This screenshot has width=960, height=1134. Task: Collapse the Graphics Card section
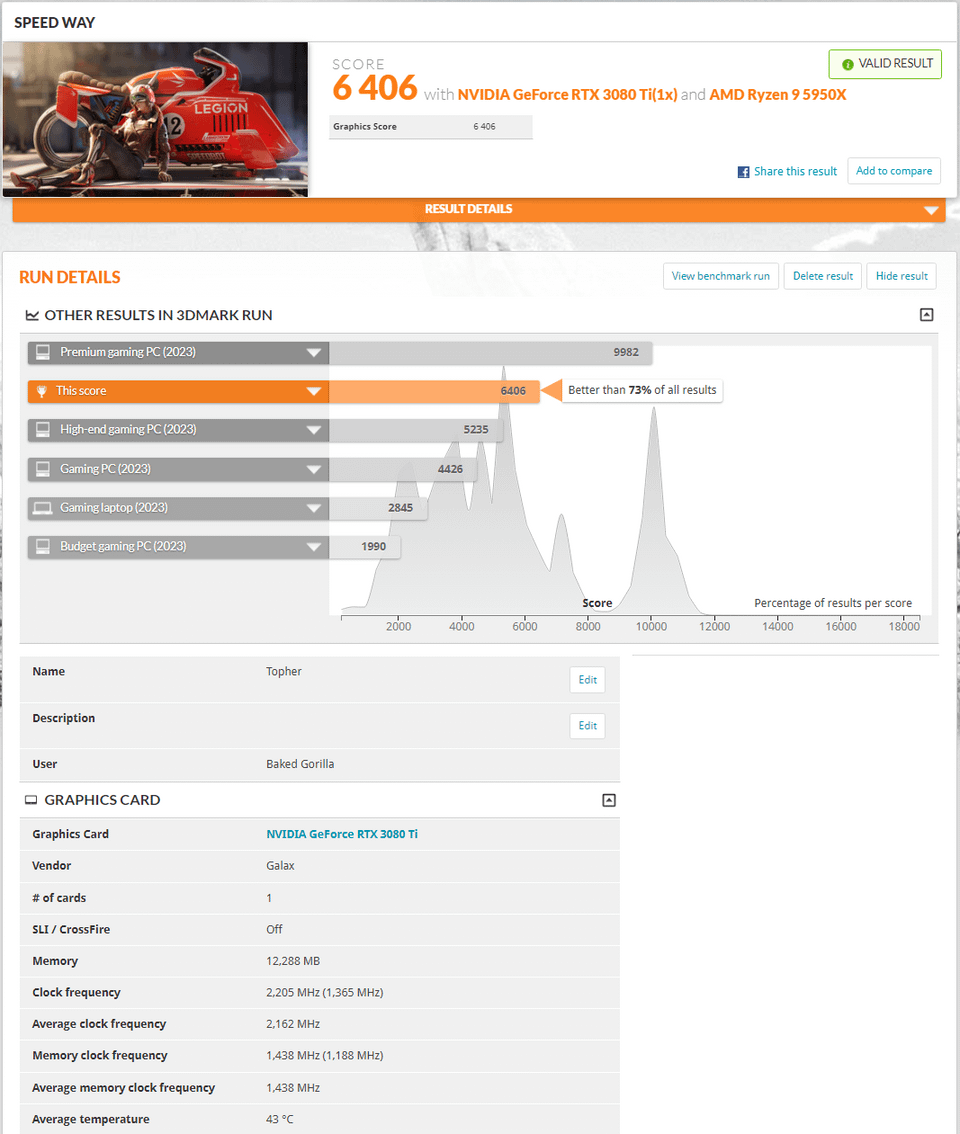tap(609, 800)
